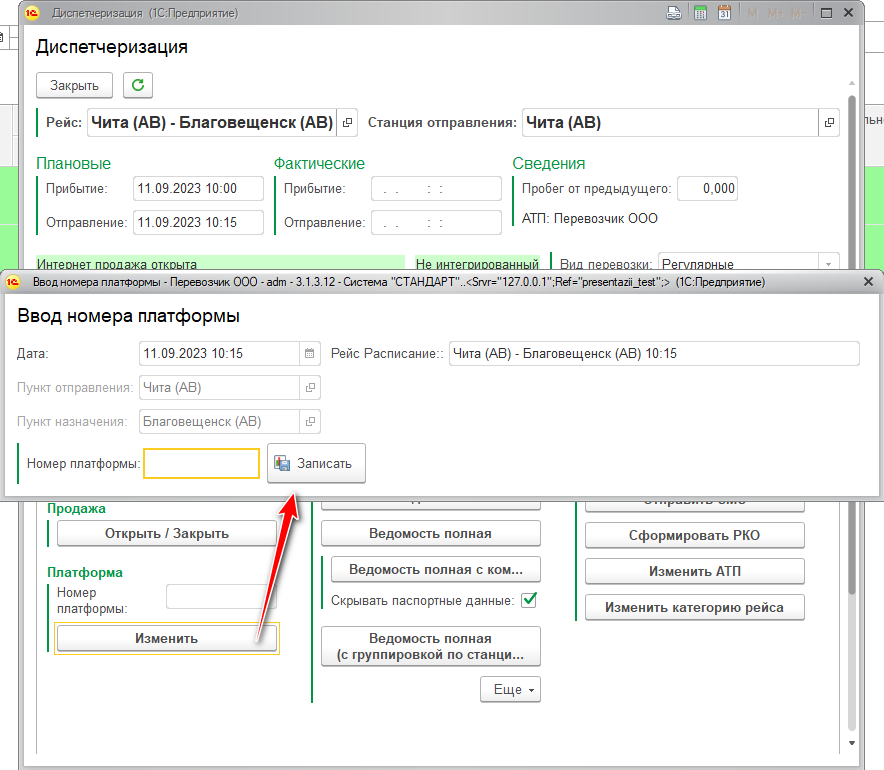
Task: Open the calculator icon in title bar
Action: [x=701, y=13]
